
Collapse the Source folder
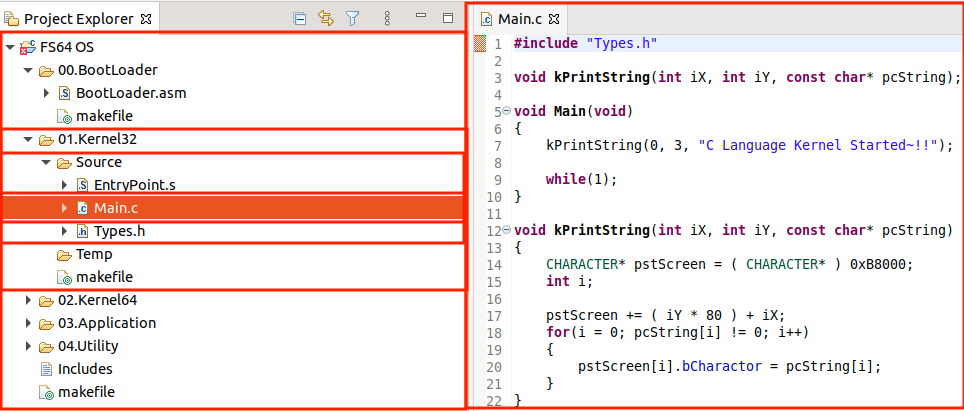[x=45, y=163]
